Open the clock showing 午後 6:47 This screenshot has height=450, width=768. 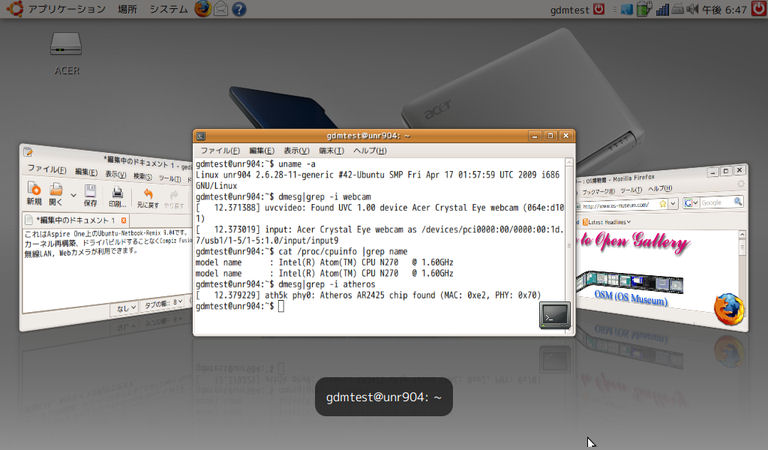[x=724, y=9]
